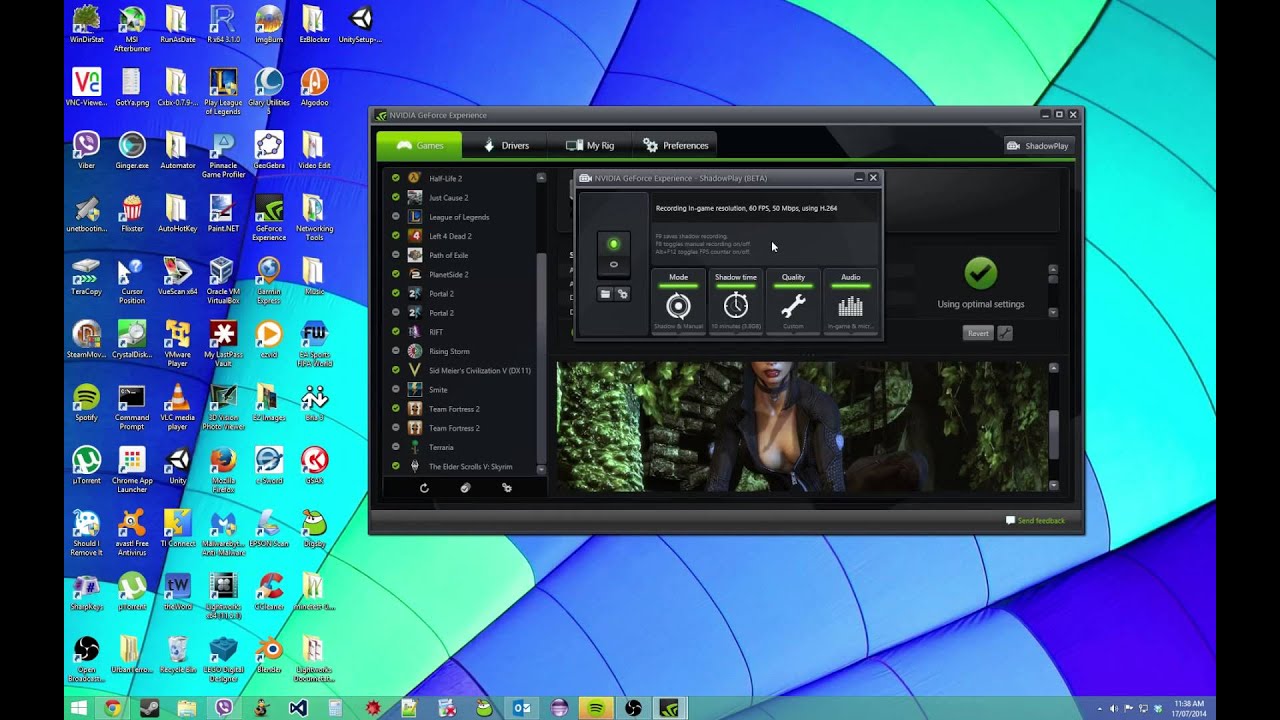Open Recycle Bin on desktop
Image resolution: width=1280 pixels, height=720 pixels.
(177, 654)
